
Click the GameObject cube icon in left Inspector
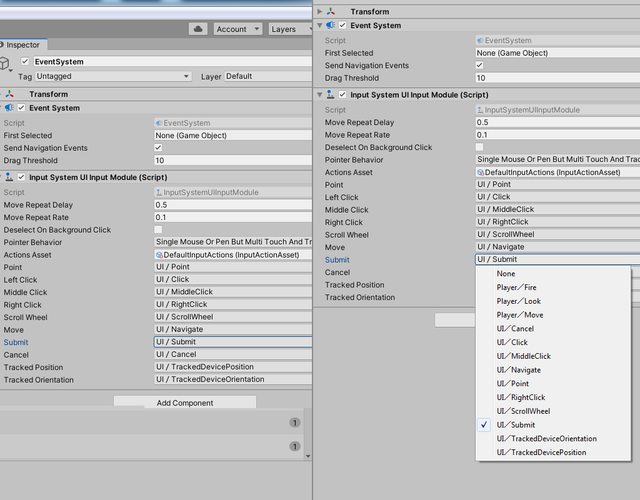pos(4,63)
